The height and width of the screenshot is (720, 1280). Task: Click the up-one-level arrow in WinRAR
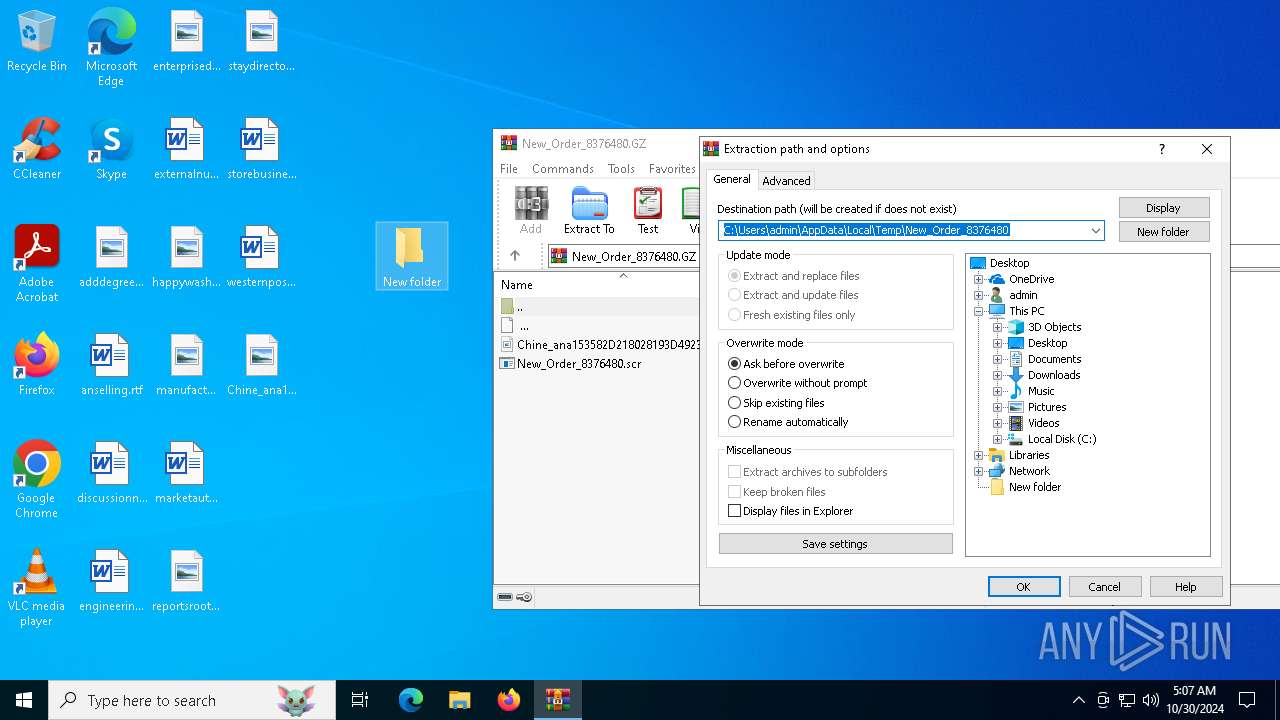(x=515, y=256)
